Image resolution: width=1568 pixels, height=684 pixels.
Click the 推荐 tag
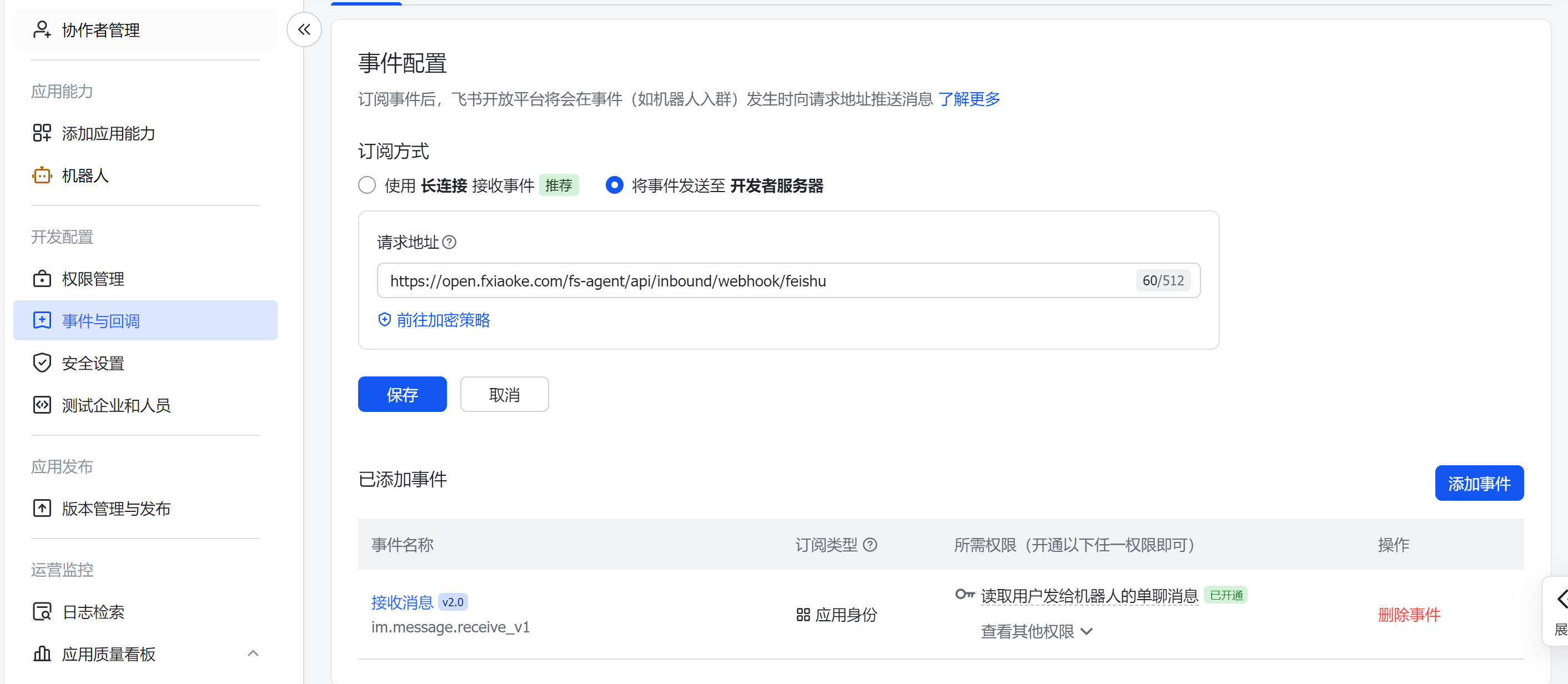[x=558, y=185]
